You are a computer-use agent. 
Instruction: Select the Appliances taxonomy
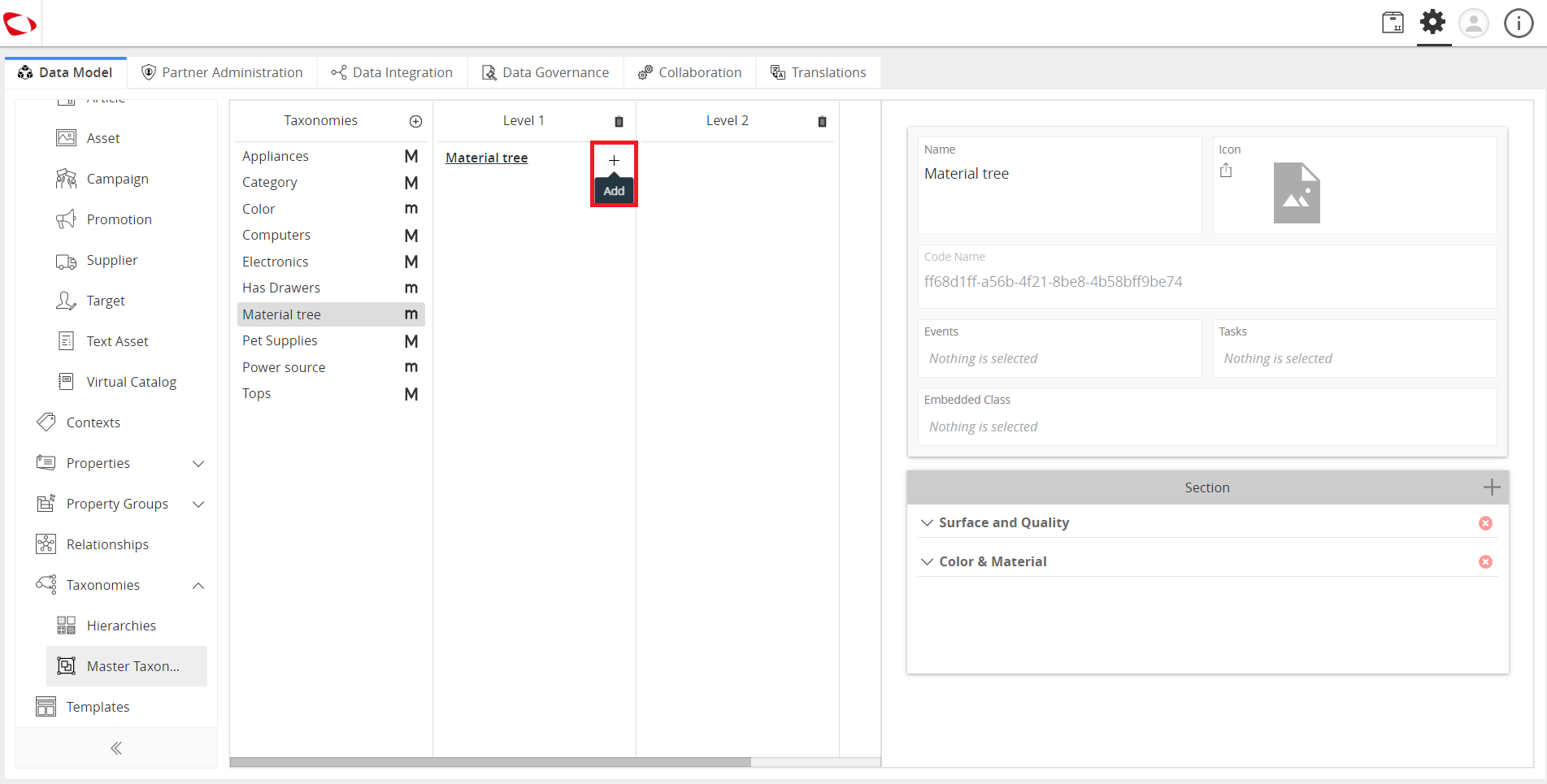(331, 156)
